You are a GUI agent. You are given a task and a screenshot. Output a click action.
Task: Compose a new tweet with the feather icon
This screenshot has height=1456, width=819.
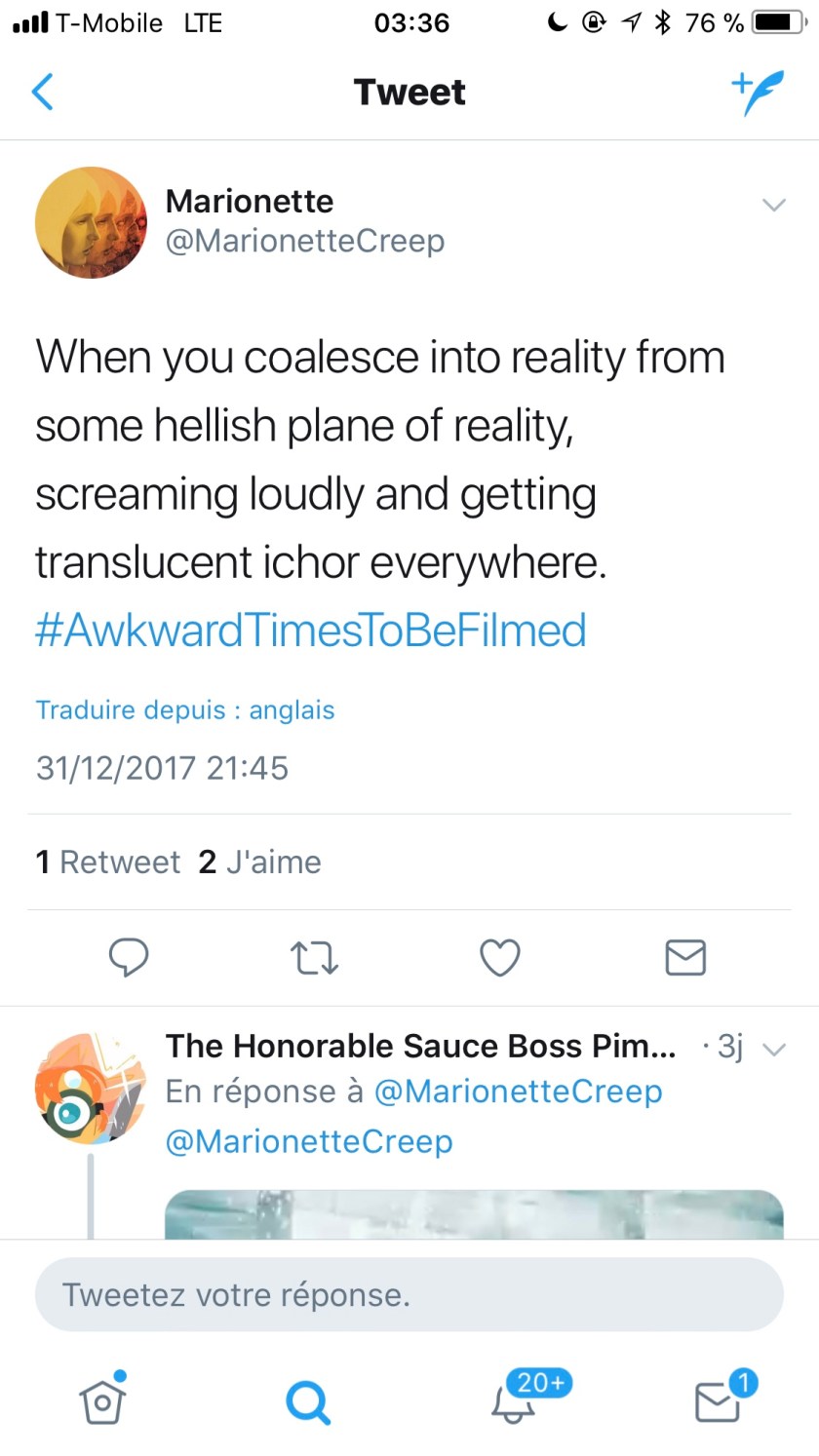(x=758, y=92)
